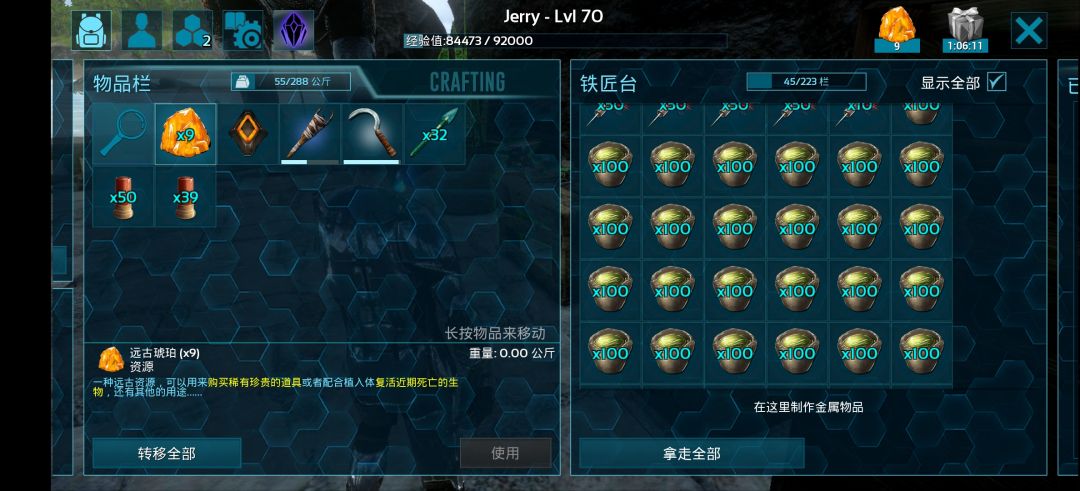Click the 拿走全部 button
Viewport: 1080px width, 491px height.
click(692, 453)
